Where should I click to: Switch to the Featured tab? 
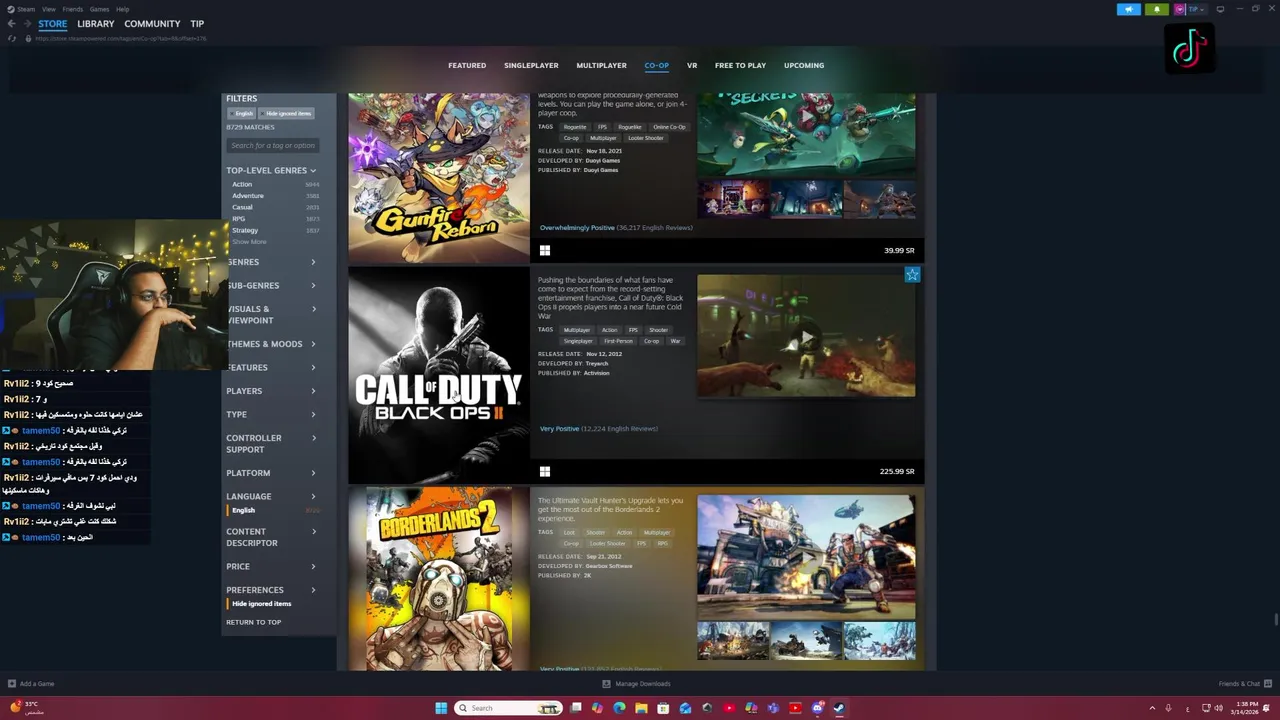click(x=467, y=65)
